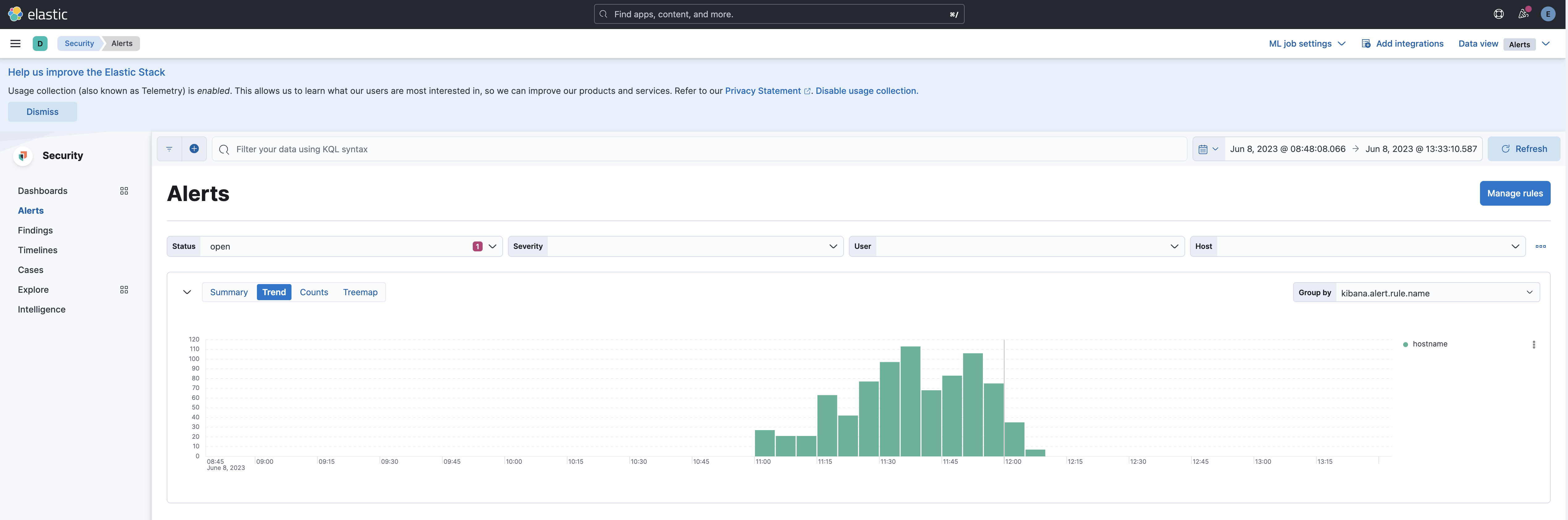Open the help menu icon
Screen dimensions: 1568x520
tap(1499, 14)
